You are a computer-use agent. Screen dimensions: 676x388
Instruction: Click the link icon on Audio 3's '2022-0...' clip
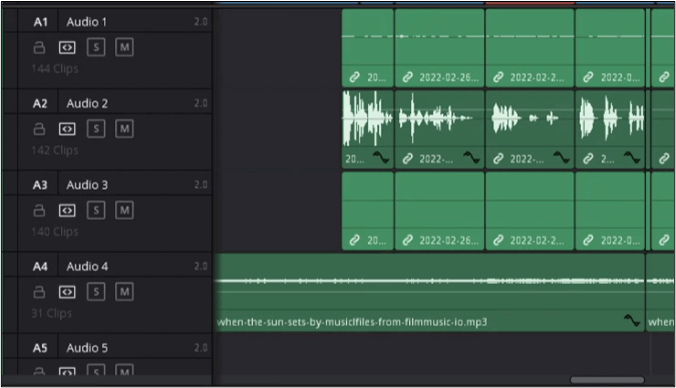(588, 241)
